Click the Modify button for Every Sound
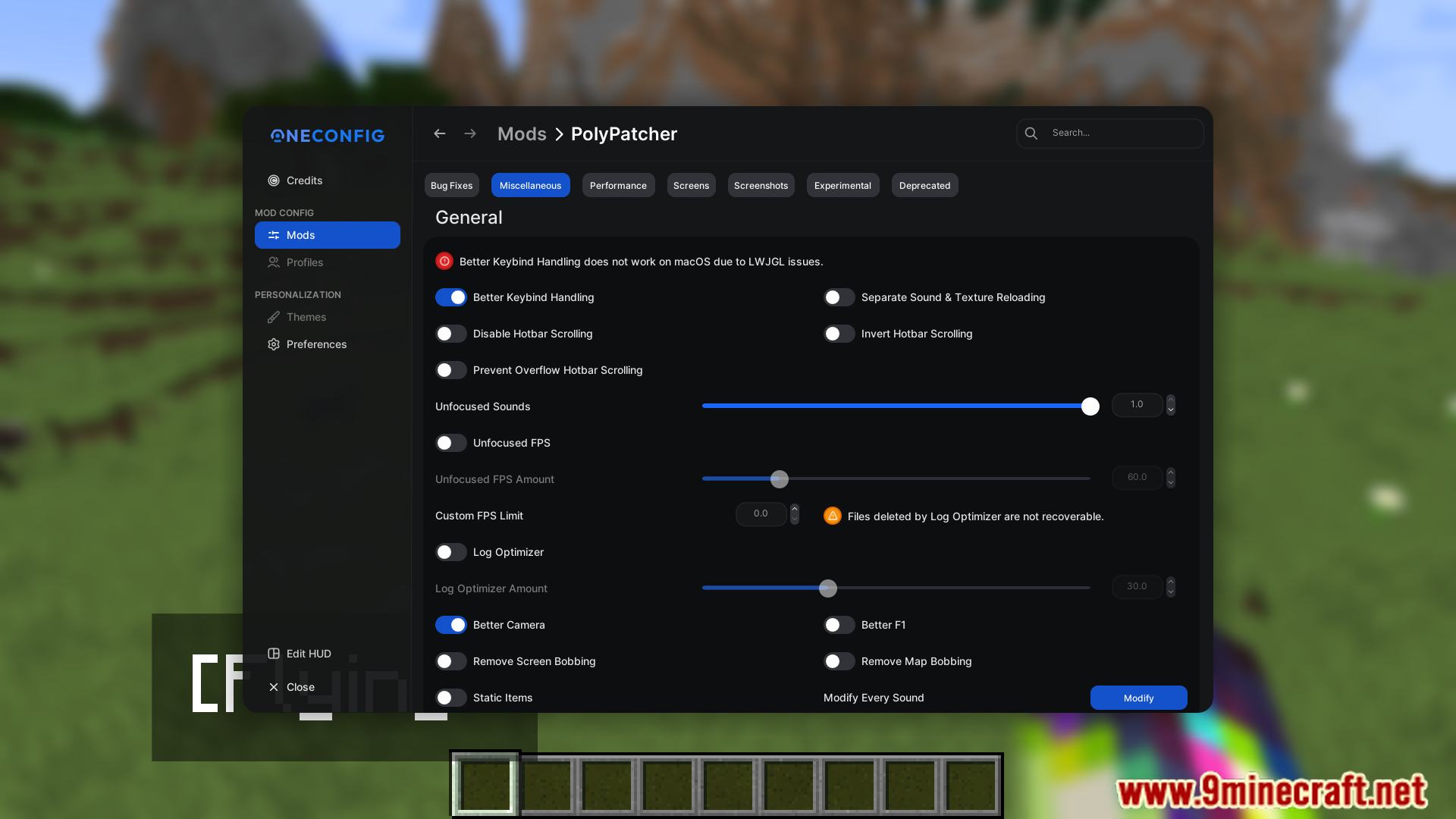The image size is (1456, 819). tap(1139, 698)
